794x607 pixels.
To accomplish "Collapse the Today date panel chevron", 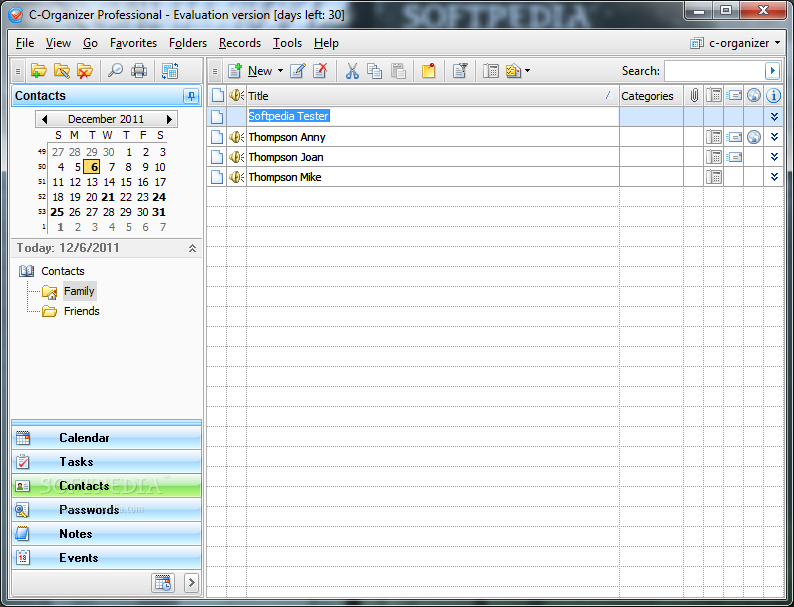I will click(192, 248).
